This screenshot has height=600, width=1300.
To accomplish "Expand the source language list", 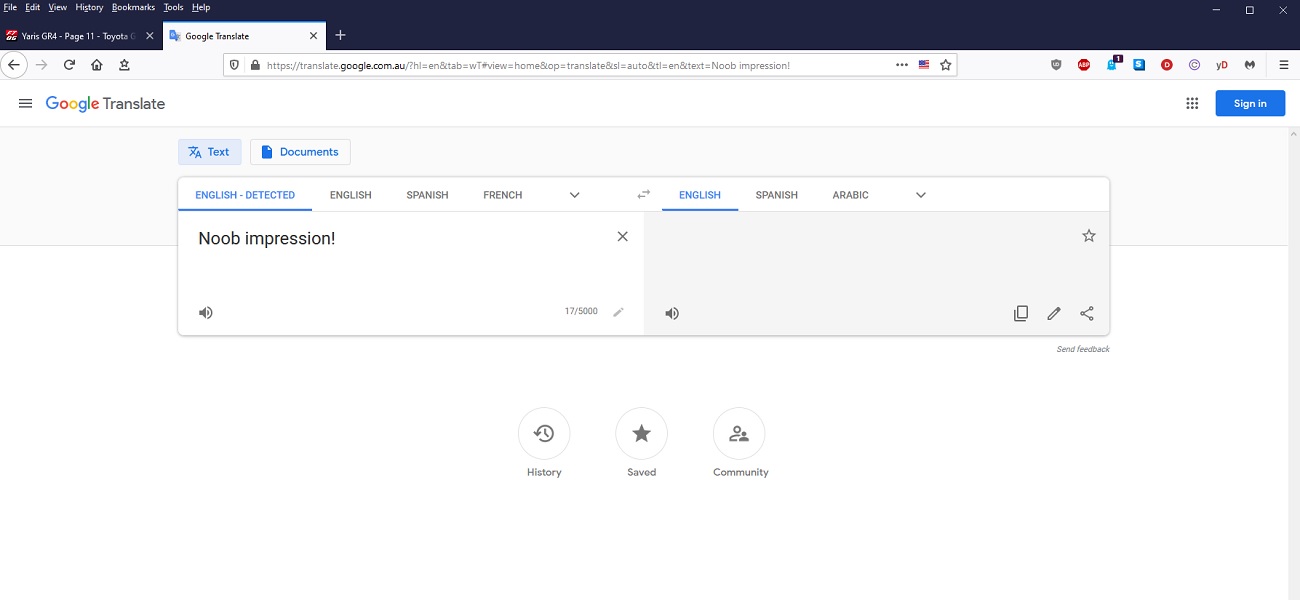I will pyautogui.click(x=574, y=195).
